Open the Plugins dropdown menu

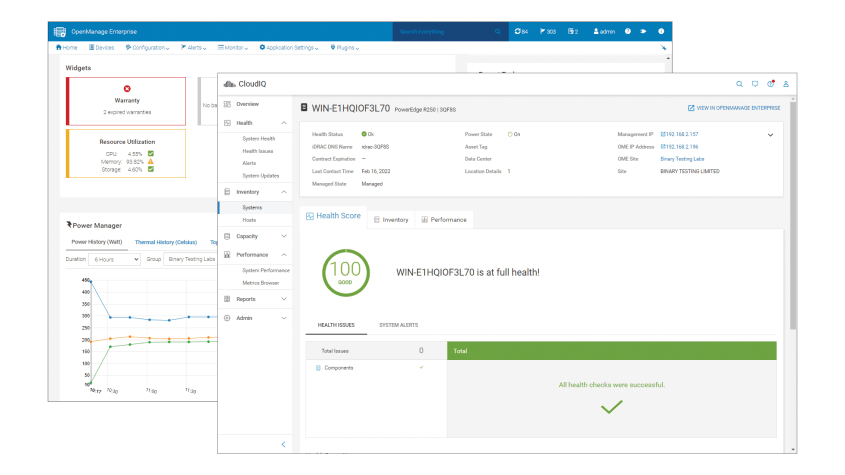click(x=345, y=48)
